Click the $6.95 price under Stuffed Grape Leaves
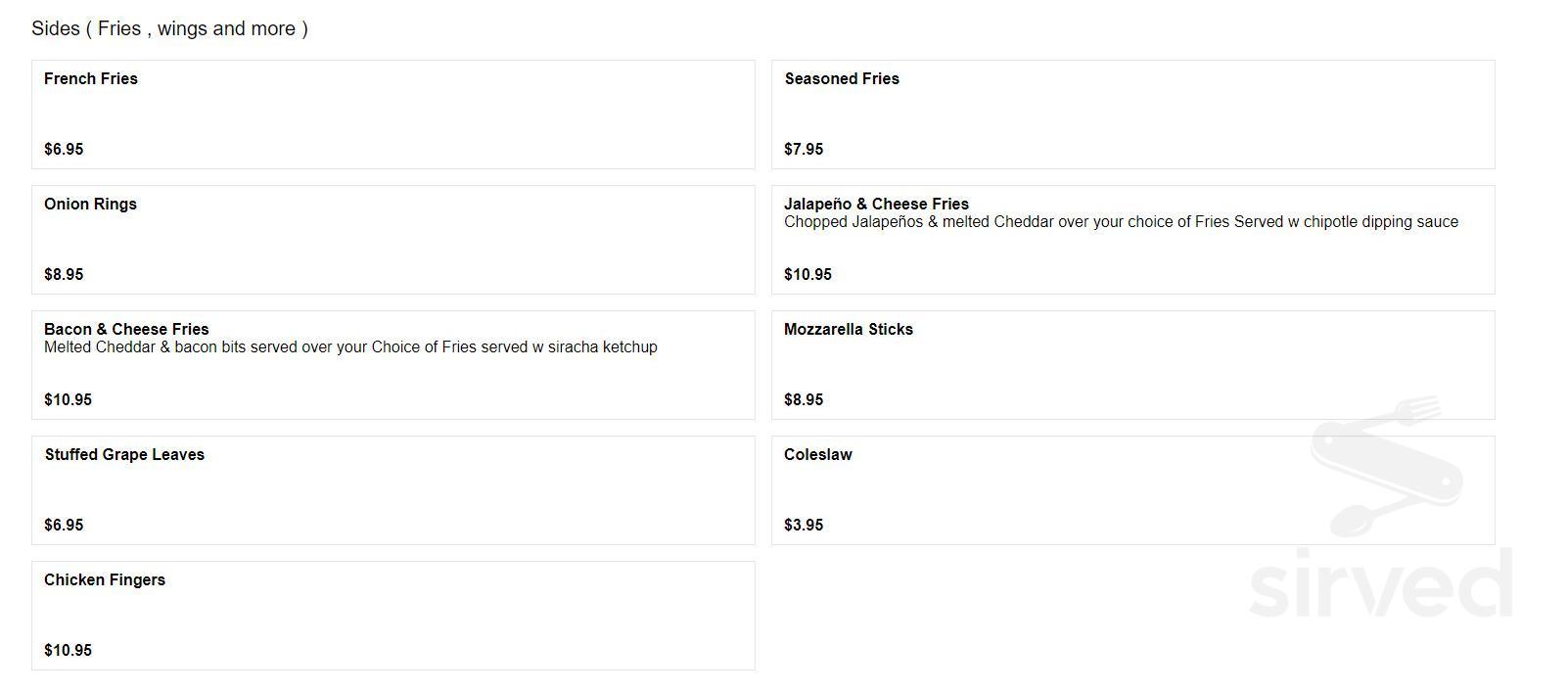Image resolution: width=1568 pixels, height=691 pixels. point(64,526)
